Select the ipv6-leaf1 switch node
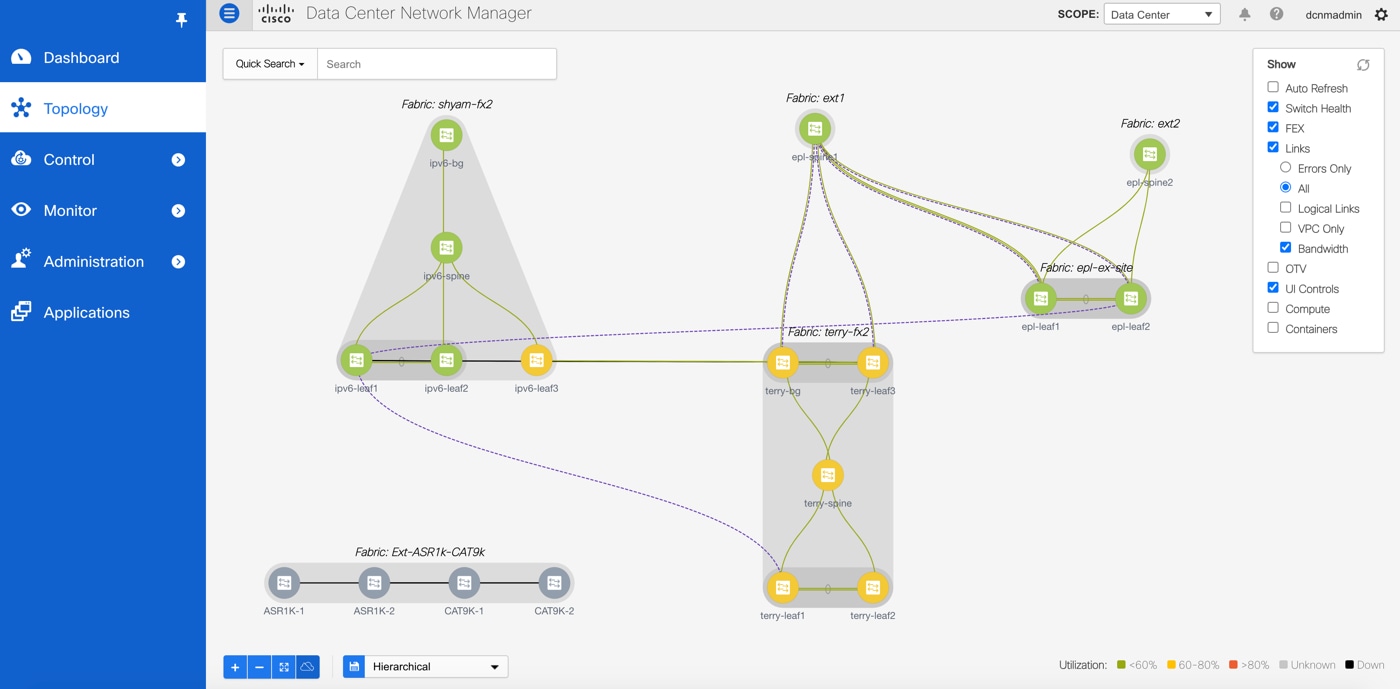 (x=356, y=360)
